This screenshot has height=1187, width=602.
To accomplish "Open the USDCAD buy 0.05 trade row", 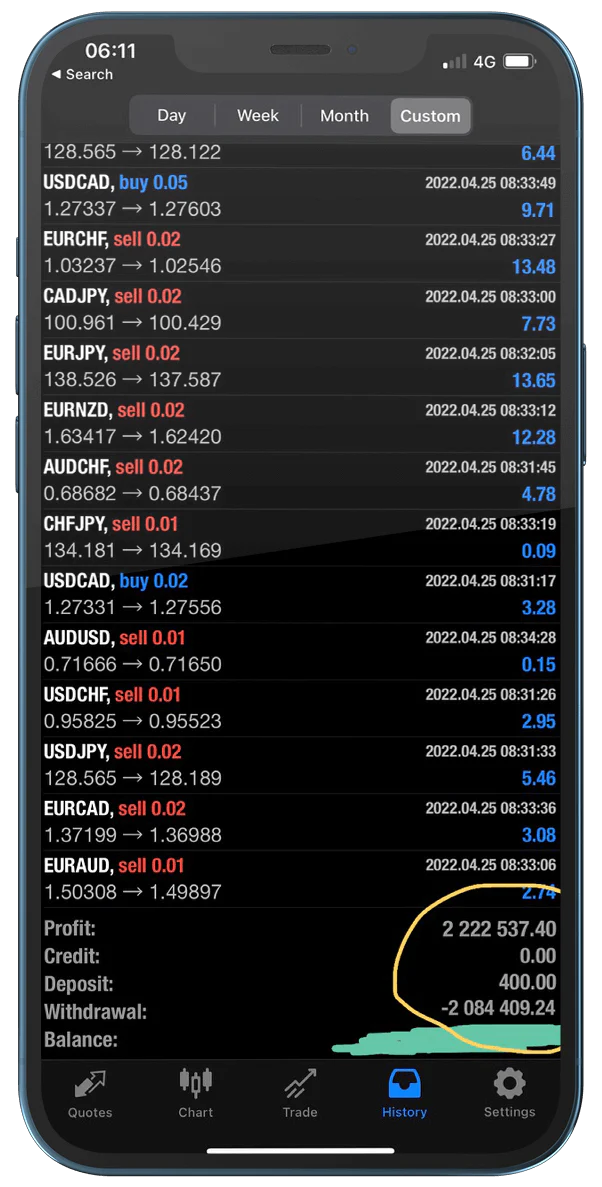I will coord(300,196).
